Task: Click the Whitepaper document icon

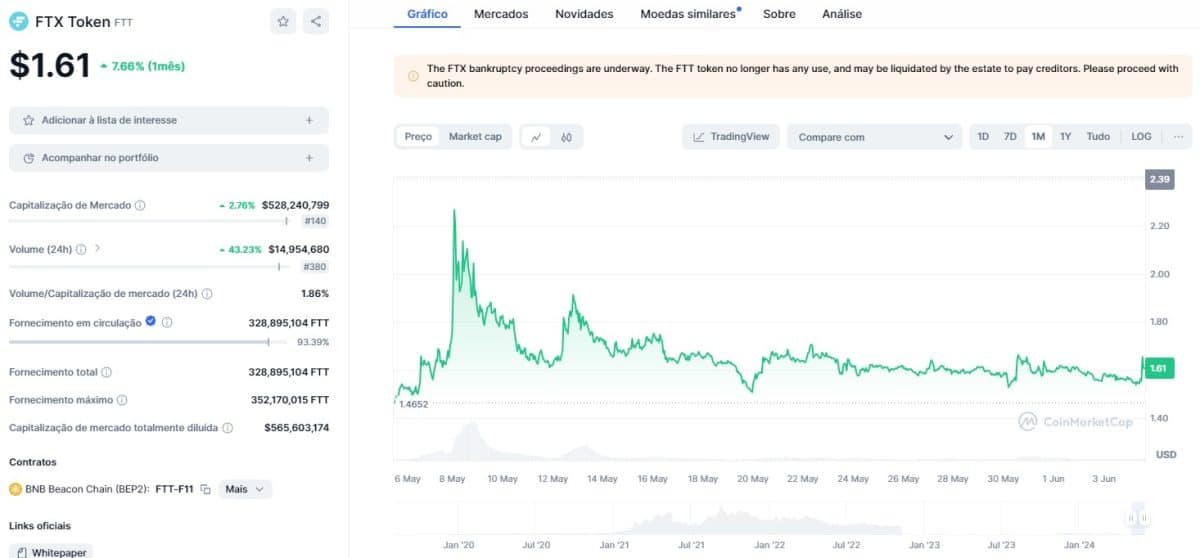Action: click(22, 552)
